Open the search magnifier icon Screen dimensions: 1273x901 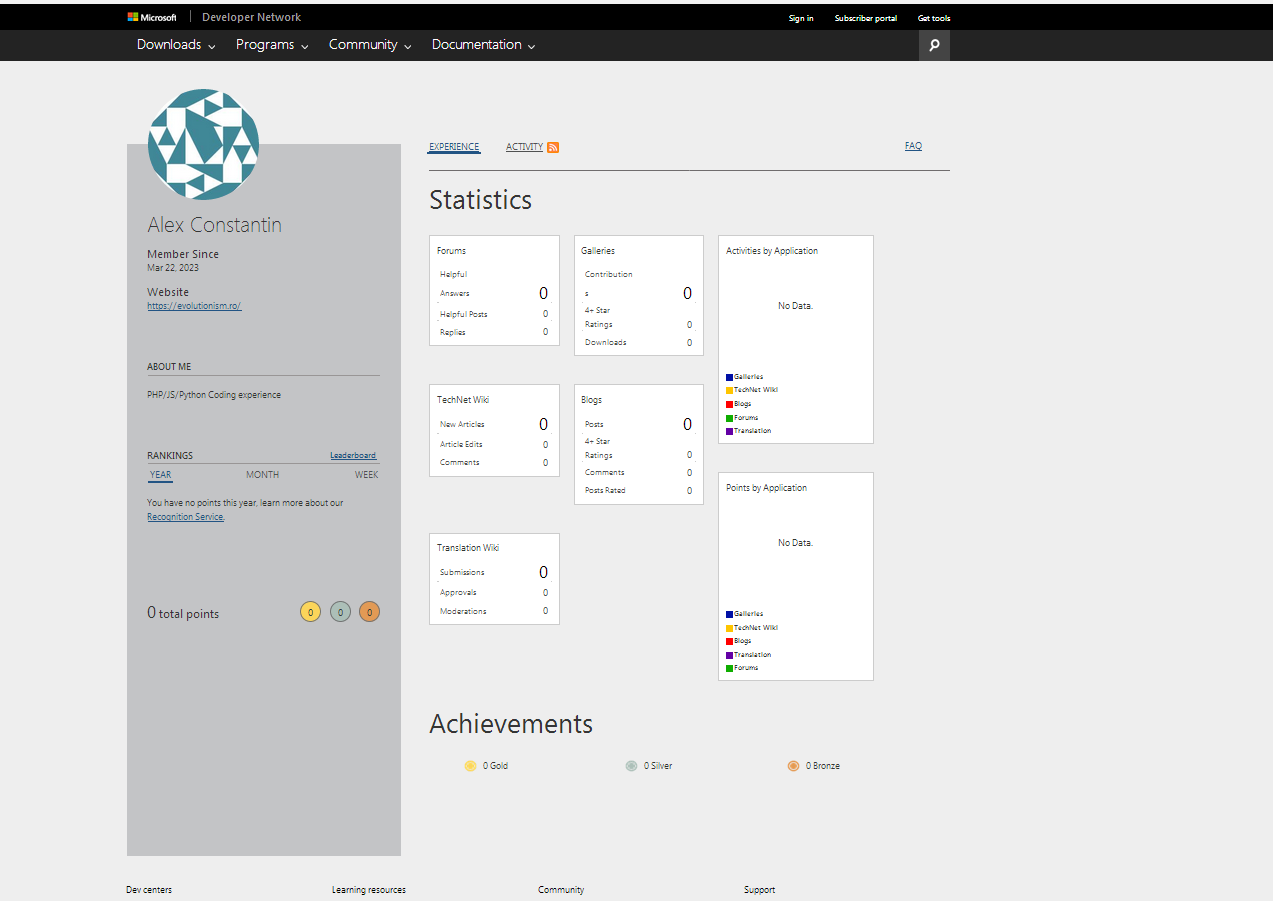coord(934,45)
